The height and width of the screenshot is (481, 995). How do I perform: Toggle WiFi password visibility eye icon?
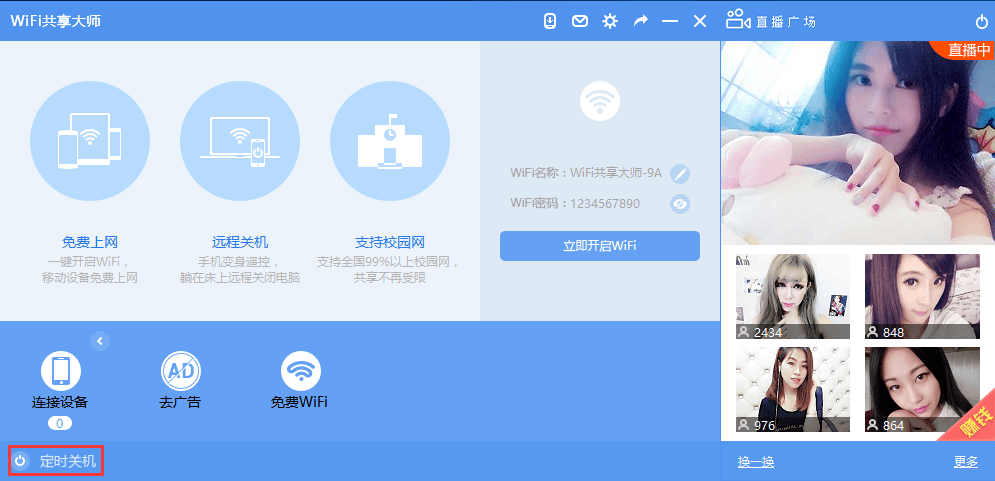pos(680,203)
